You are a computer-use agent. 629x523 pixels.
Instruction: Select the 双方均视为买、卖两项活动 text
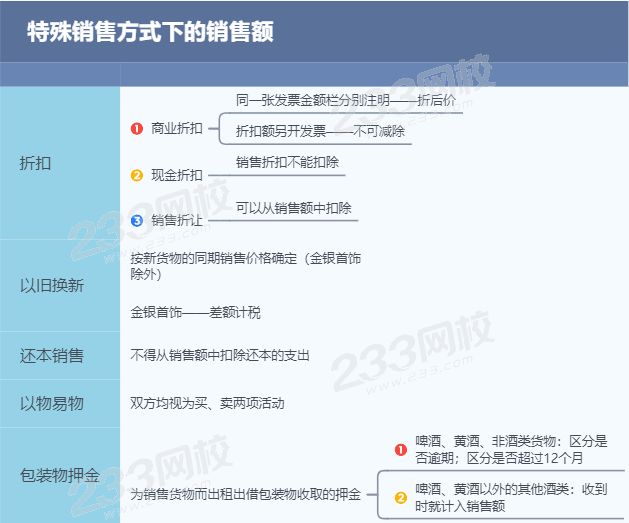(x=207, y=404)
